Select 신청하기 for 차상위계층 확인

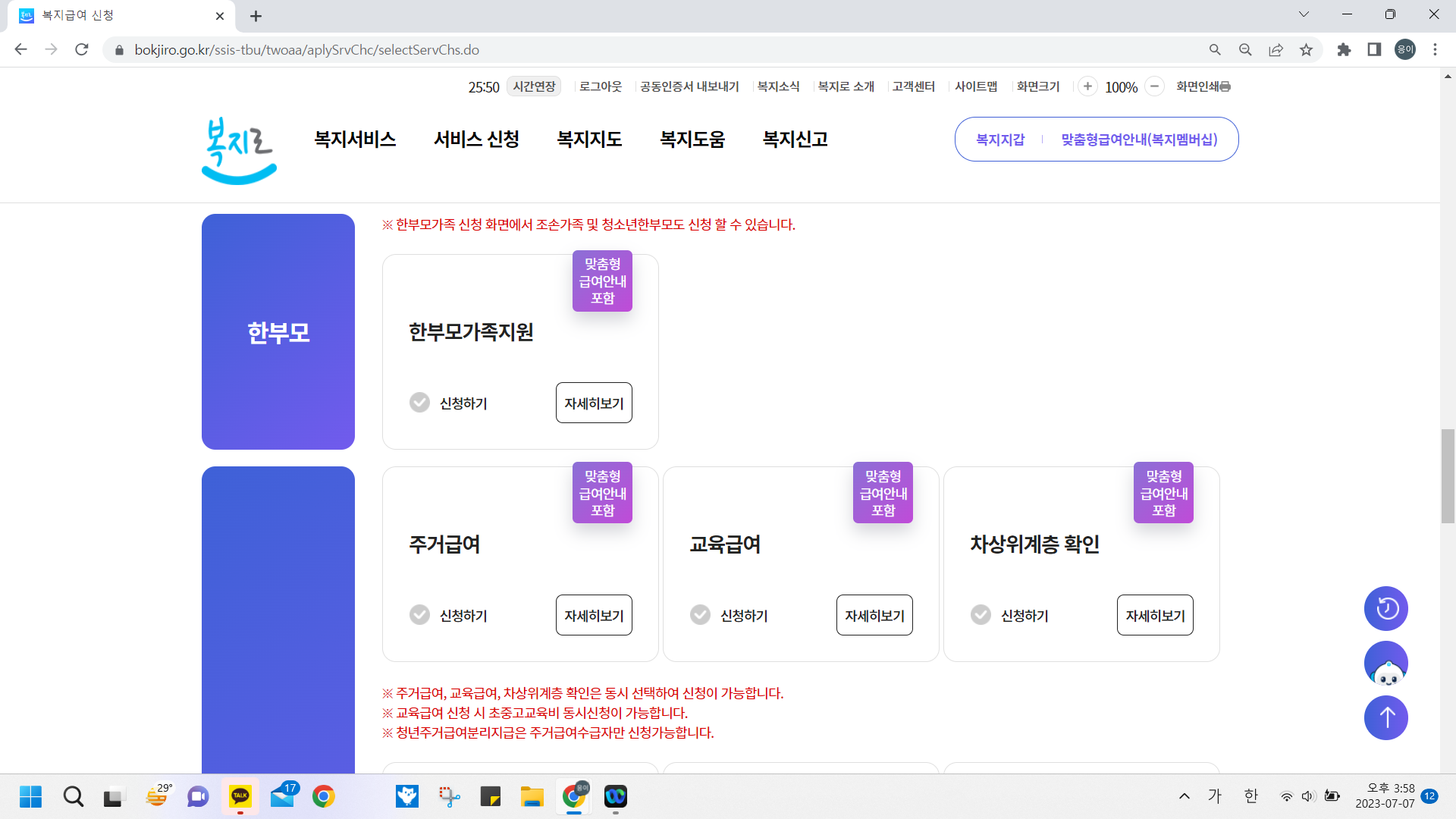pyautogui.click(x=981, y=615)
